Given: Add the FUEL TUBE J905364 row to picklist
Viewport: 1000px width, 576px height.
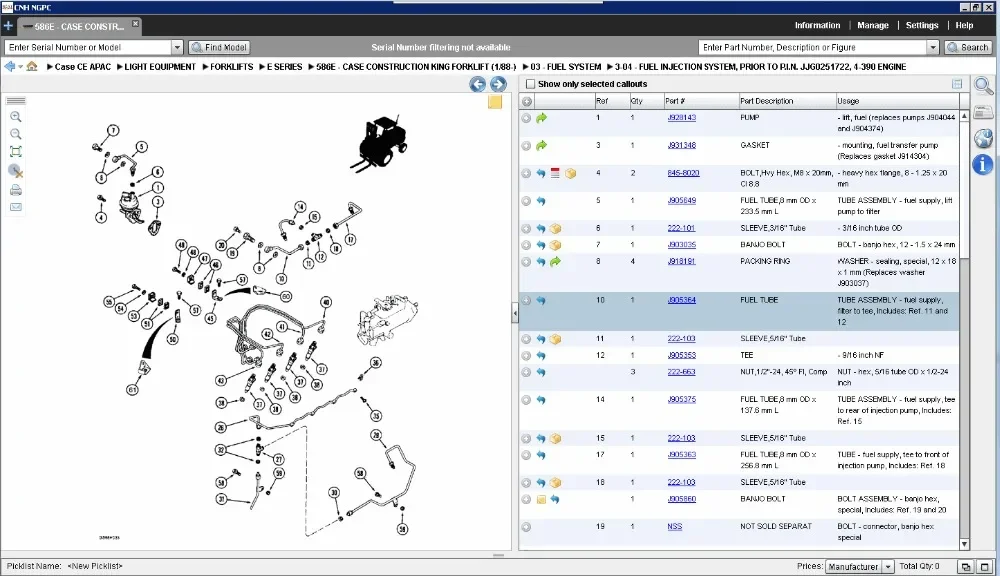Looking at the screenshot, I should coord(526,300).
